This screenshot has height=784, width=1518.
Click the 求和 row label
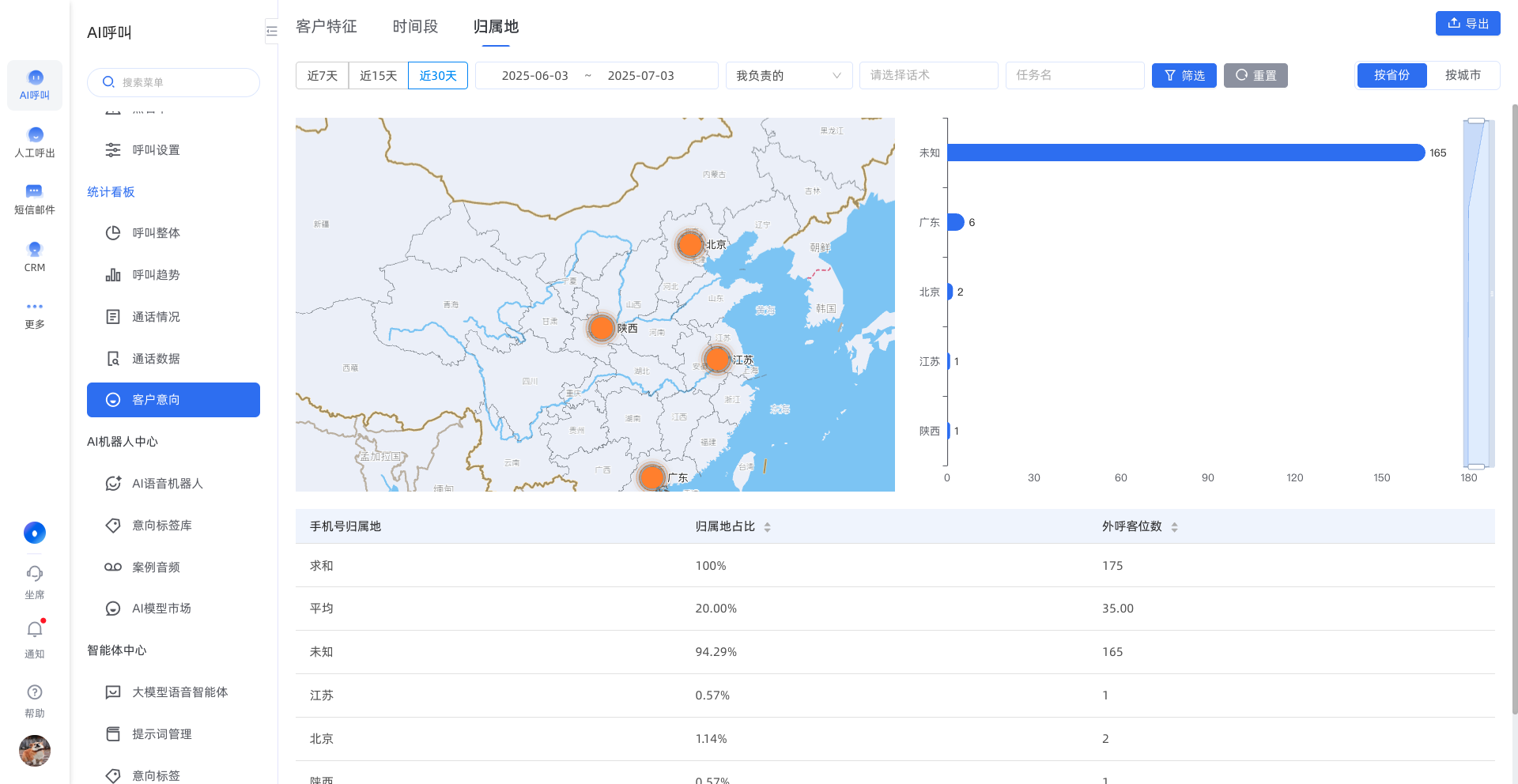click(321, 566)
